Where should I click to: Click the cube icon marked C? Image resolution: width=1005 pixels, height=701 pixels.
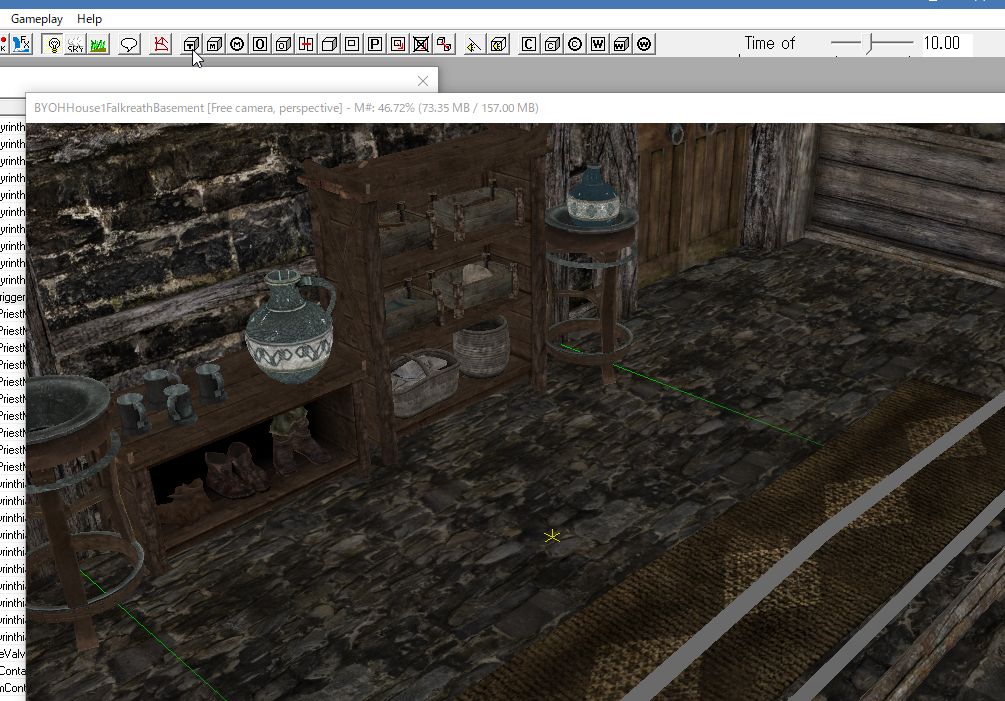click(x=552, y=44)
